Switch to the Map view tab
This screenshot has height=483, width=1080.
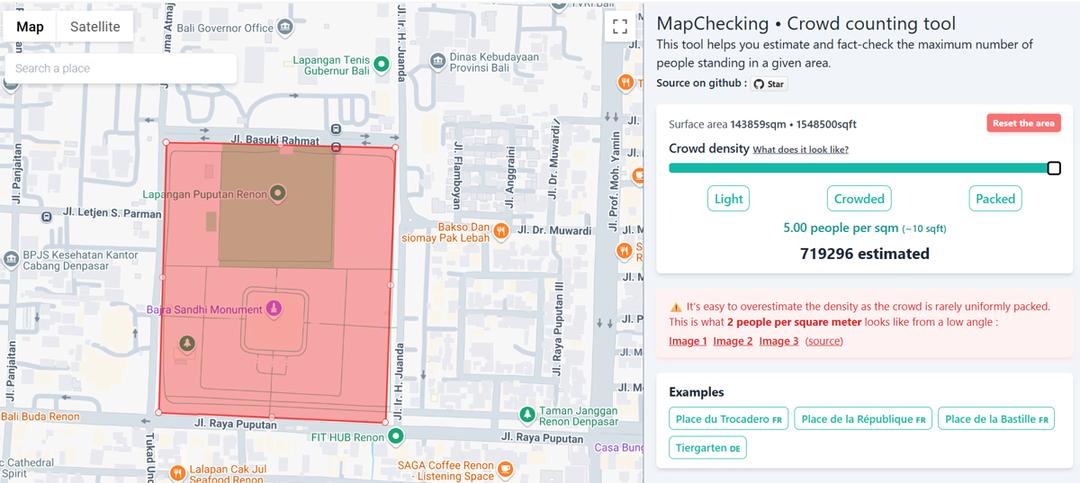[30, 27]
